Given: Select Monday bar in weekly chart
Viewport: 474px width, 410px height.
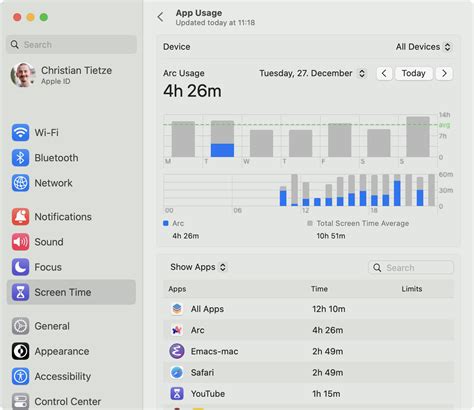Looking at the screenshot, I should [x=183, y=139].
